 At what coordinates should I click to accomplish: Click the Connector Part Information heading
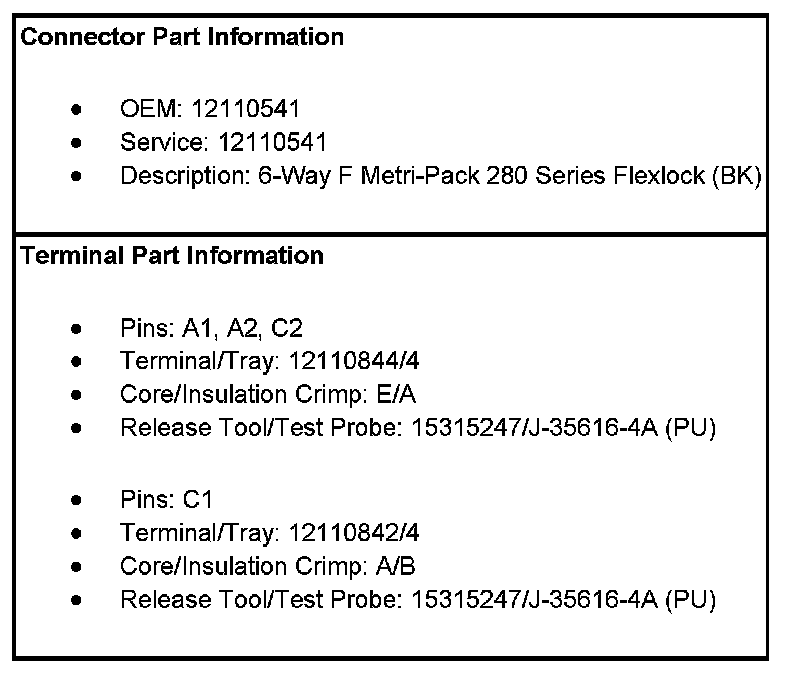[182, 38]
